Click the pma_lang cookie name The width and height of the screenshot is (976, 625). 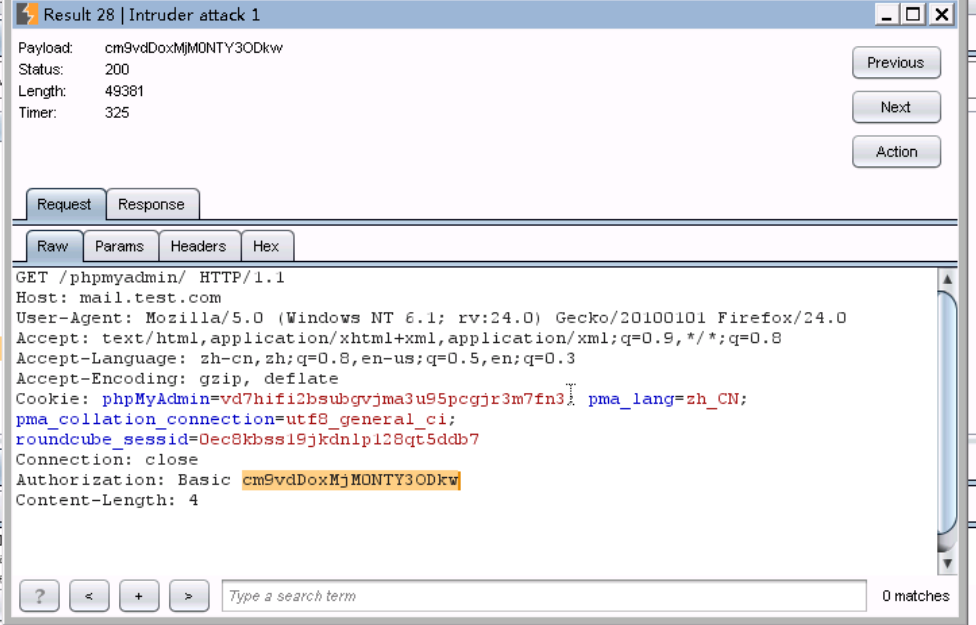coord(631,399)
